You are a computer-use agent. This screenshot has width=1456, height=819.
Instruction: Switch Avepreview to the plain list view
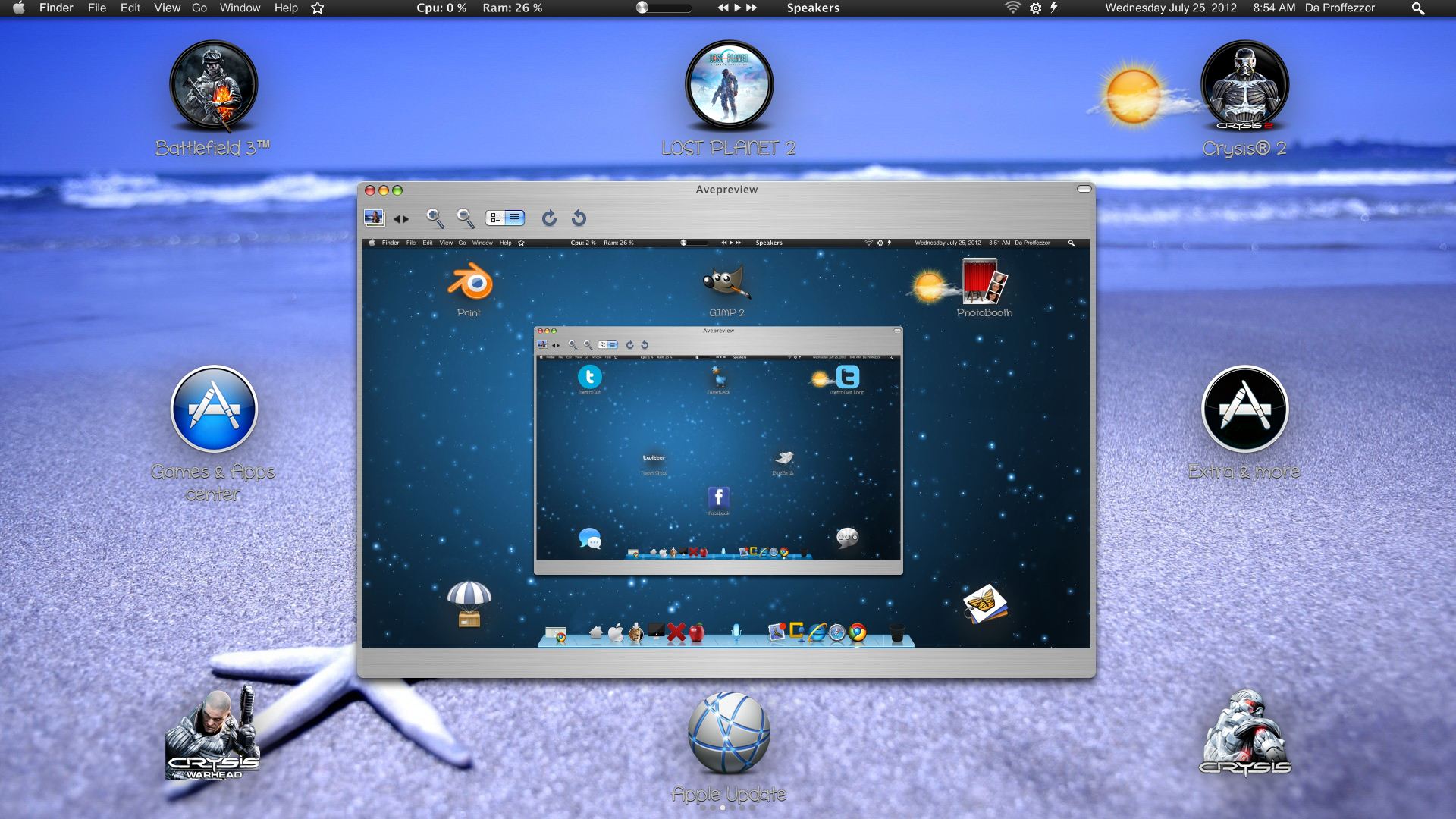click(515, 218)
